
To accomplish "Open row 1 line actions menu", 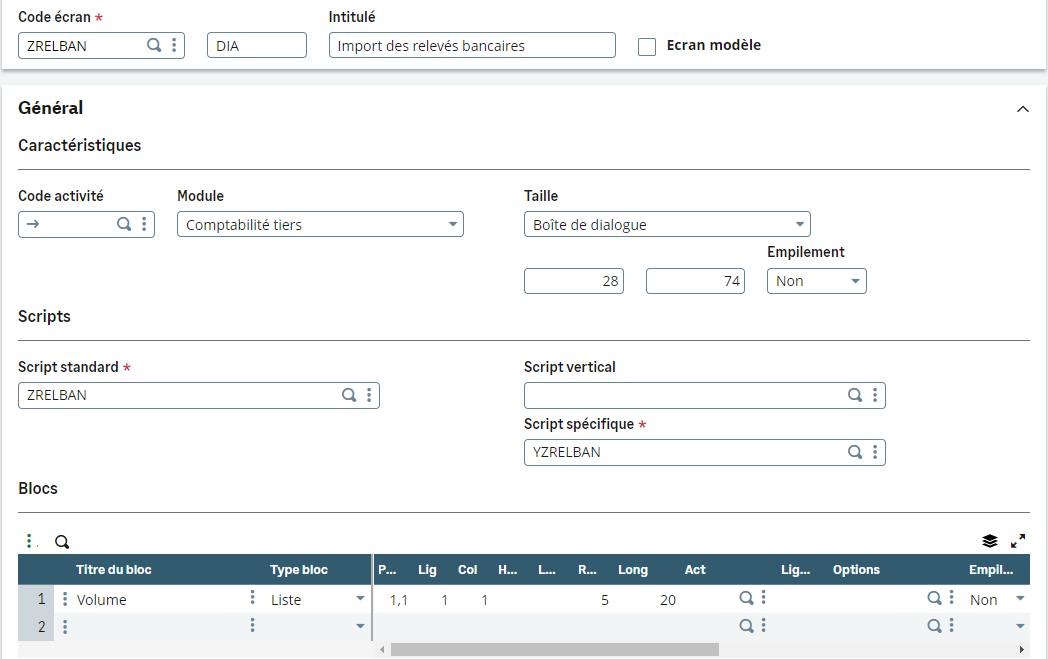I will 65,599.
